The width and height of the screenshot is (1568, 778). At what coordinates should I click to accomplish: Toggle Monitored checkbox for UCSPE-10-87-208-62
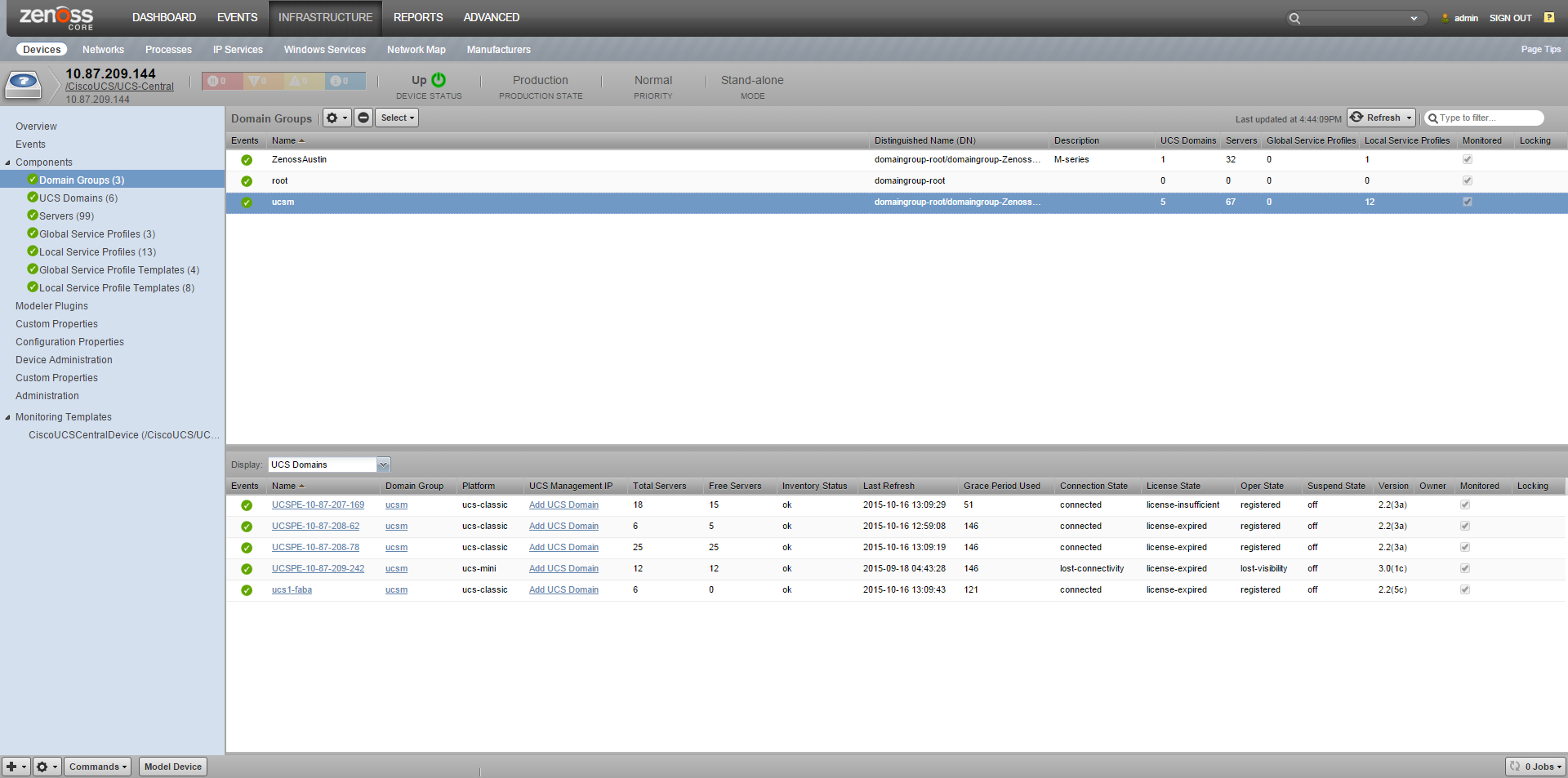coord(1465,526)
